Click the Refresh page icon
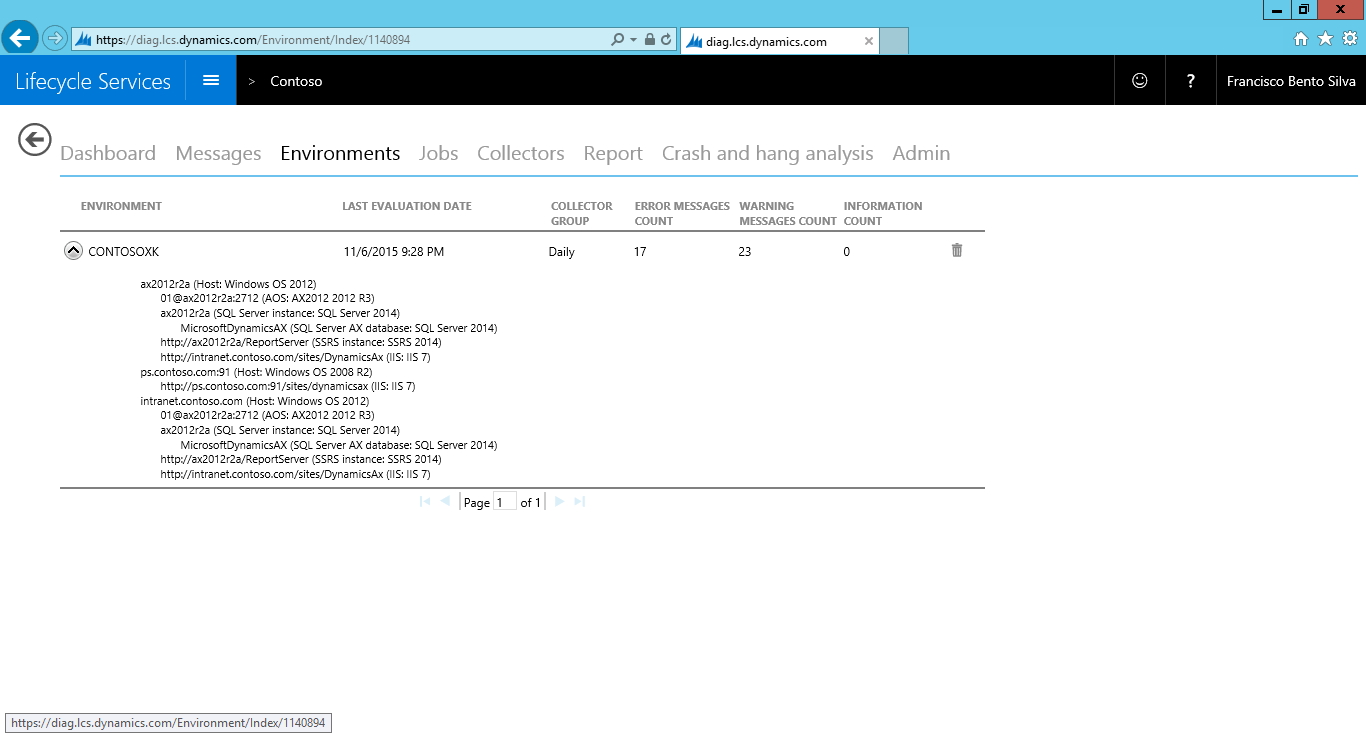The width and height of the screenshot is (1366, 738). (666, 40)
